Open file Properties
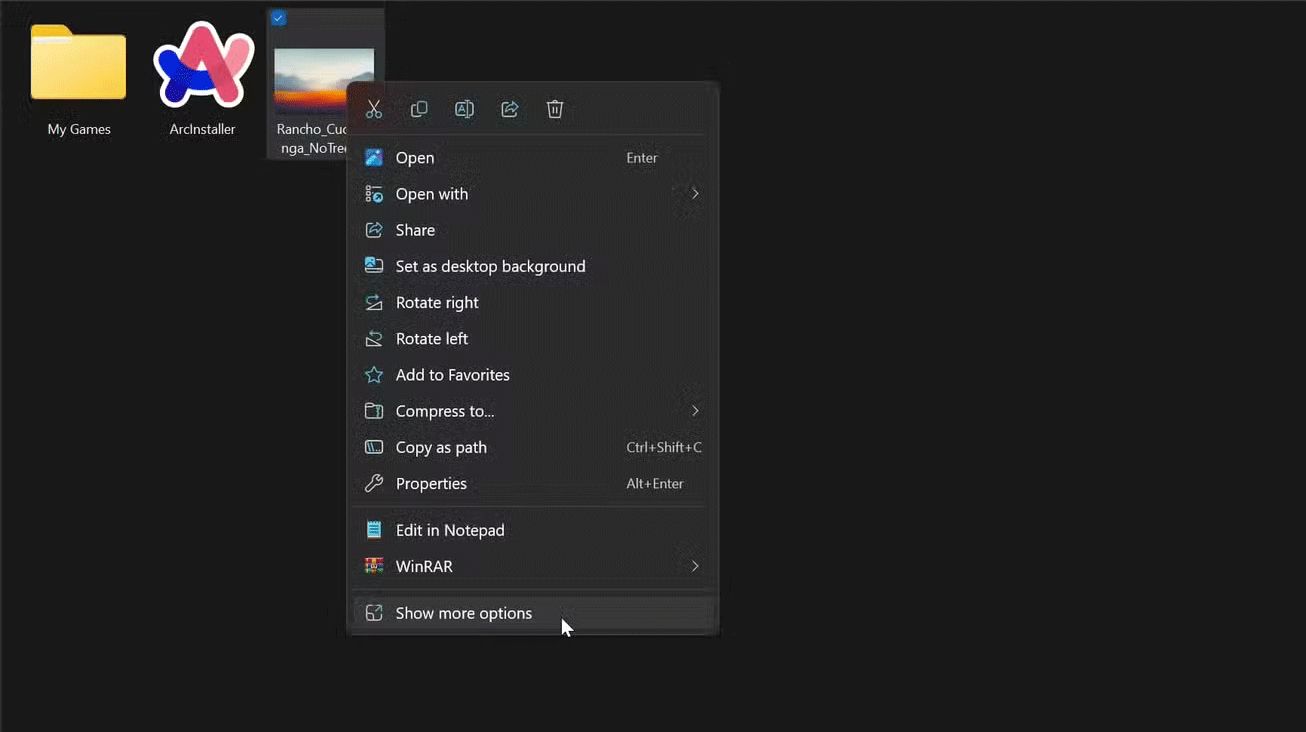This screenshot has height=732, width=1306. [x=431, y=484]
